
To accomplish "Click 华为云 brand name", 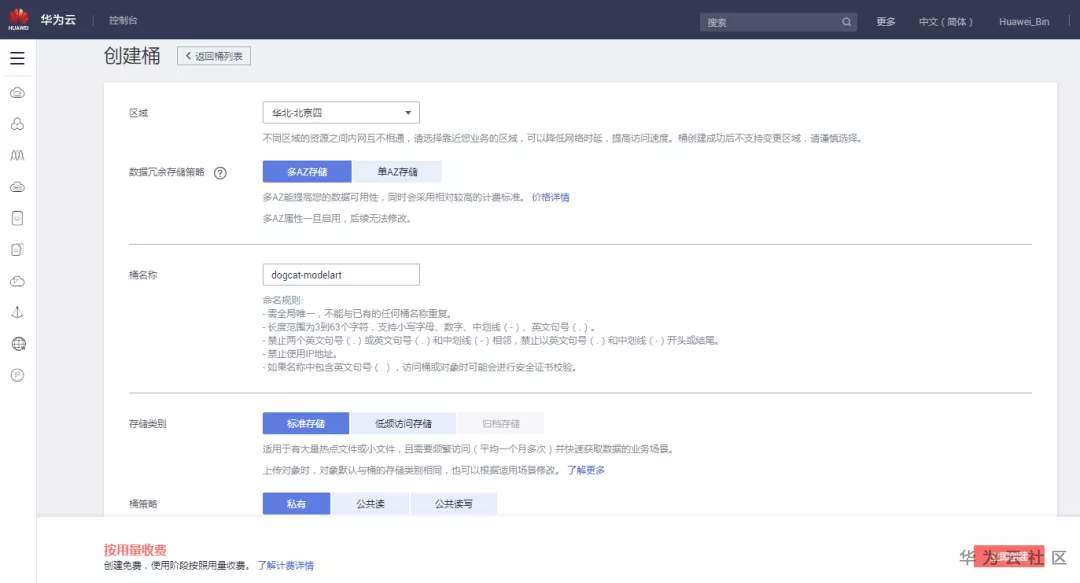I will [x=58, y=19].
